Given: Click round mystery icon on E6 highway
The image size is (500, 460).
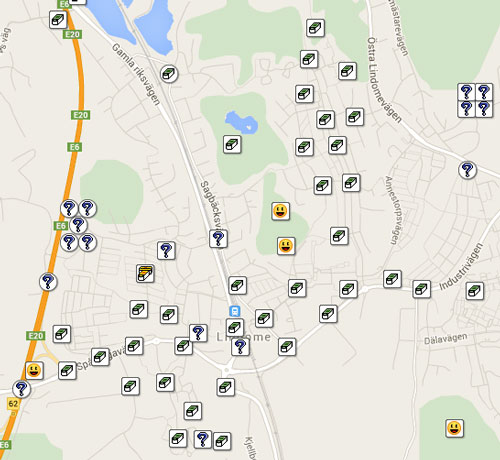Looking at the screenshot, I should (x=48, y=282).
